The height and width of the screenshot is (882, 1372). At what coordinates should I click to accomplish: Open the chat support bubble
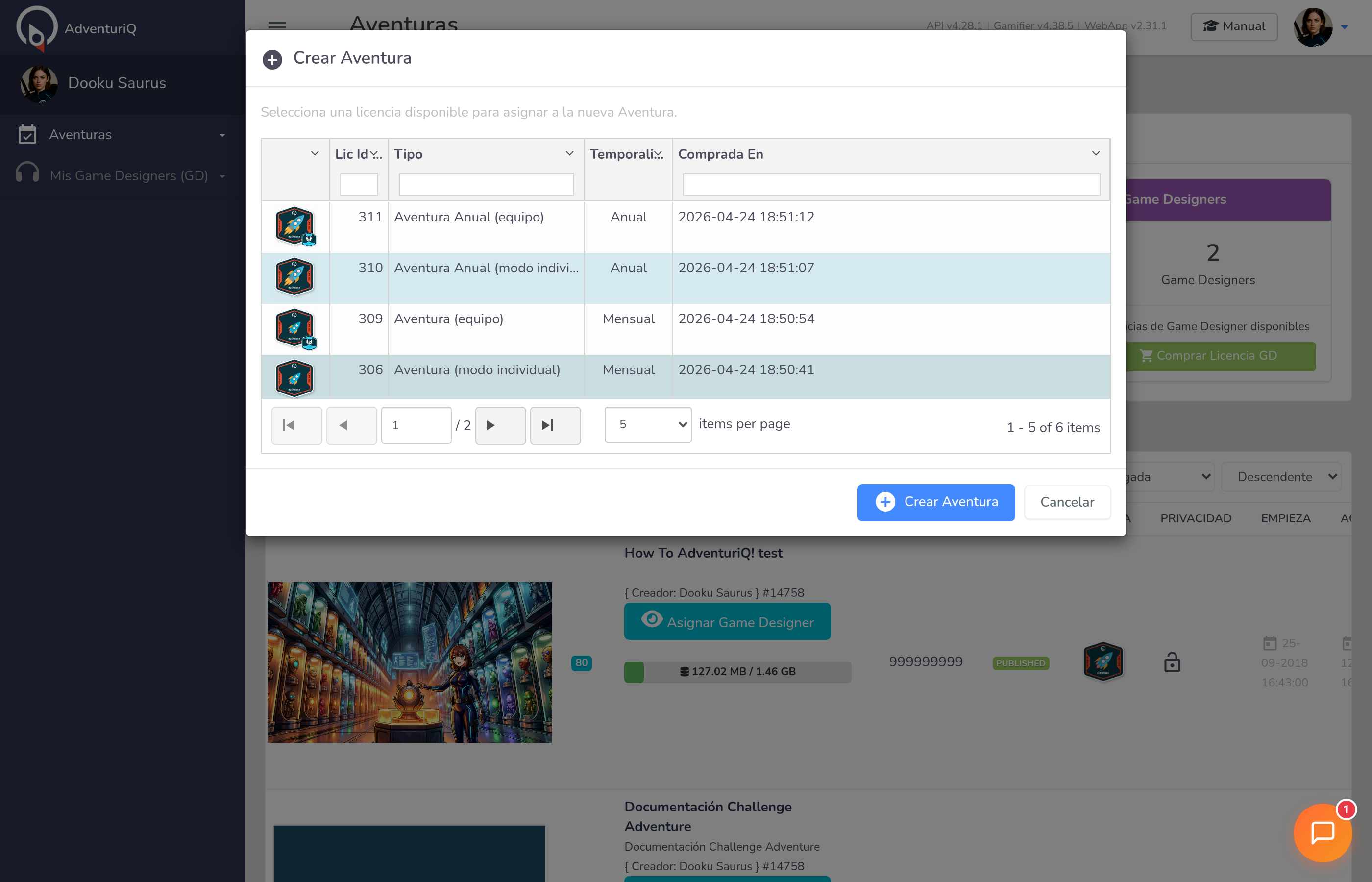tap(1323, 832)
